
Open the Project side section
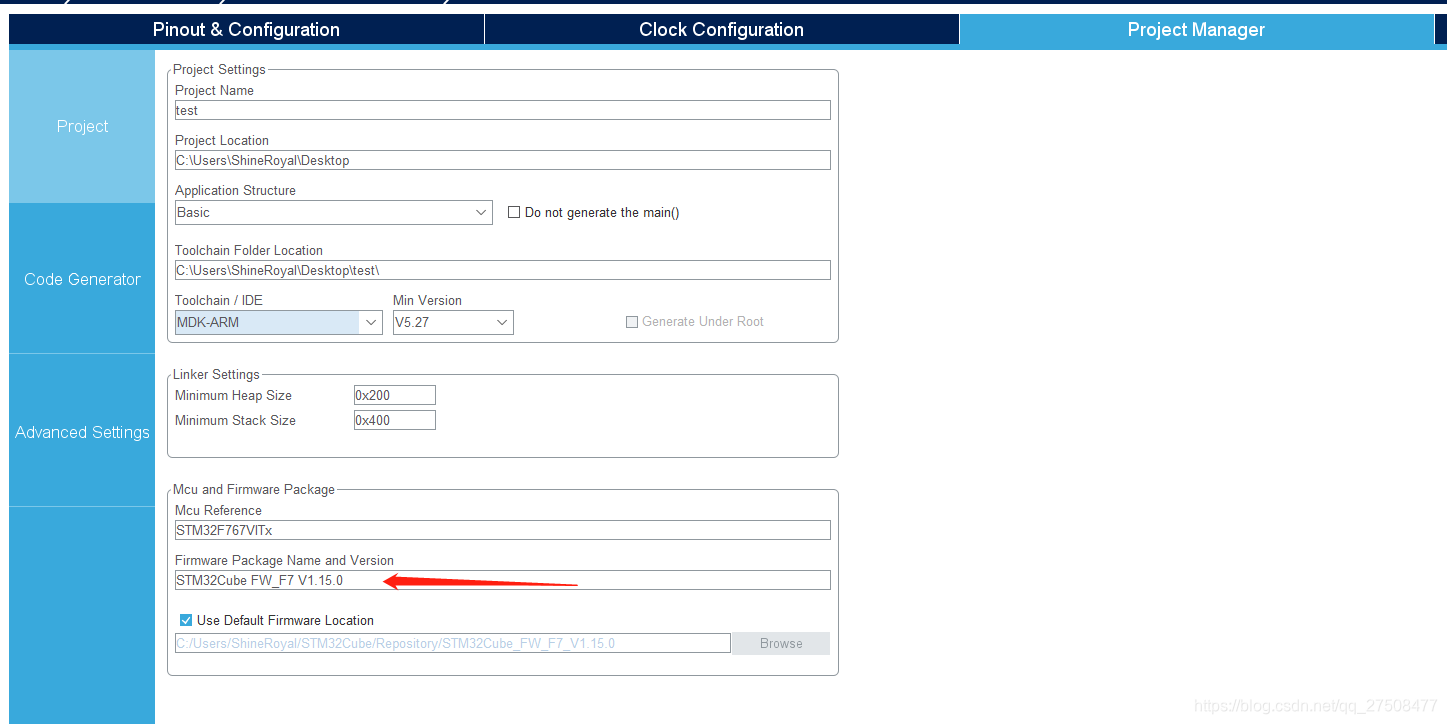(x=82, y=126)
